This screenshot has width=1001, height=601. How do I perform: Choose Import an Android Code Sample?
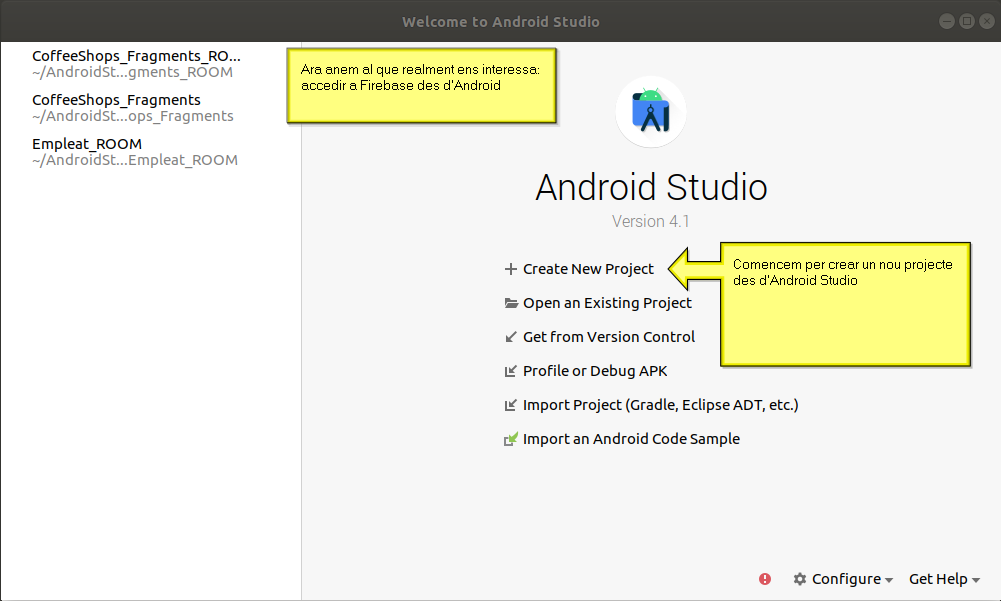(x=631, y=439)
